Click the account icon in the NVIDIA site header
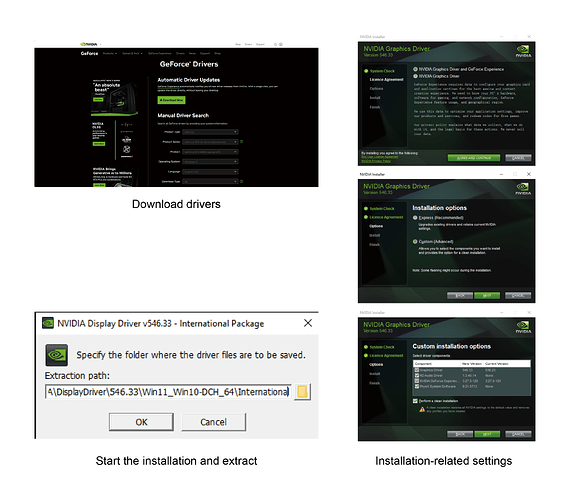Screen dimensions: 571x500 [281, 44]
